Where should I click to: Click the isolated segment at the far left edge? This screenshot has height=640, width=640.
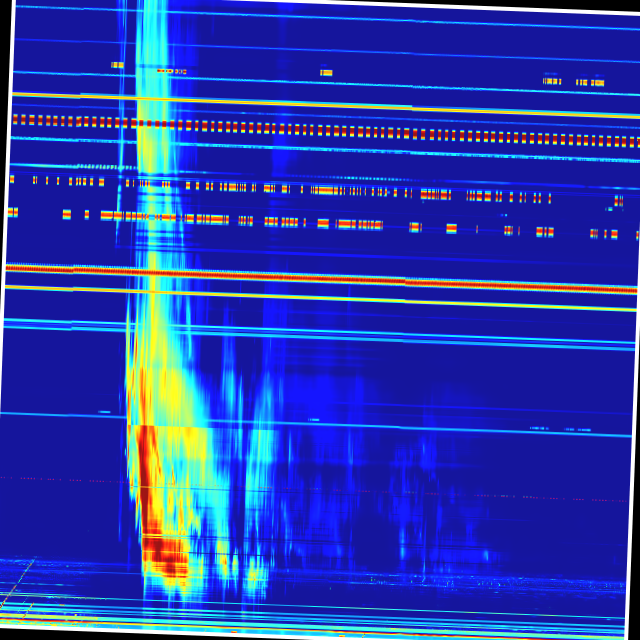[x=12, y=212]
